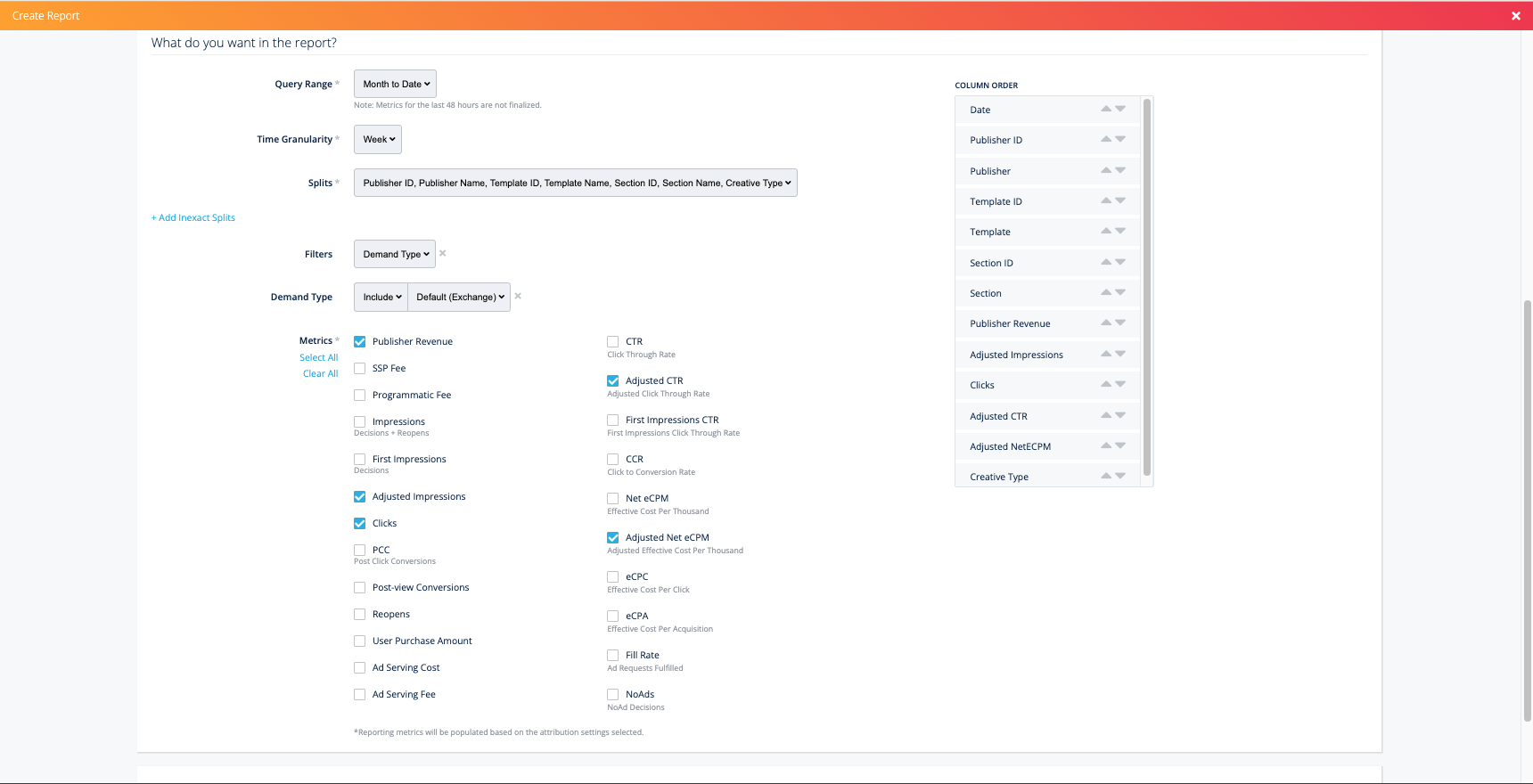Open the Splits selection dropdown
The height and width of the screenshot is (784, 1533).
coord(575,184)
